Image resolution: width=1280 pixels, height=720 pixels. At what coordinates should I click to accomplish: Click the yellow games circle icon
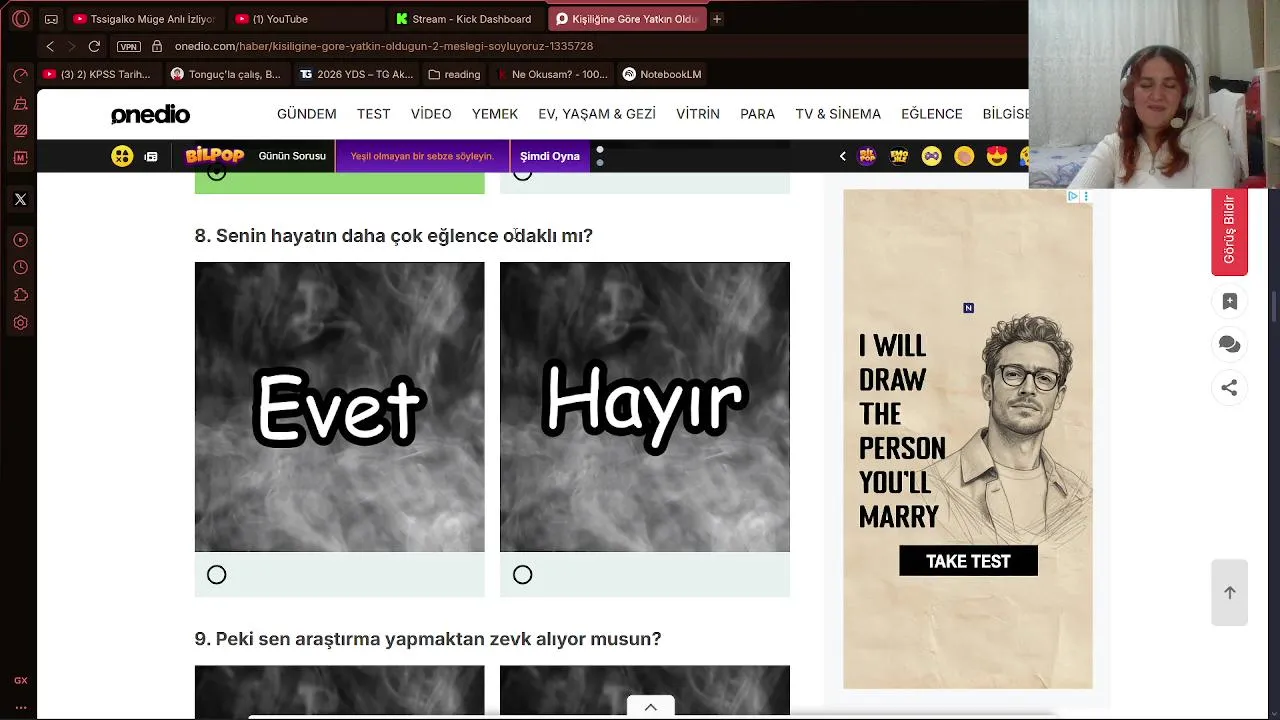[x=122, y=156]
